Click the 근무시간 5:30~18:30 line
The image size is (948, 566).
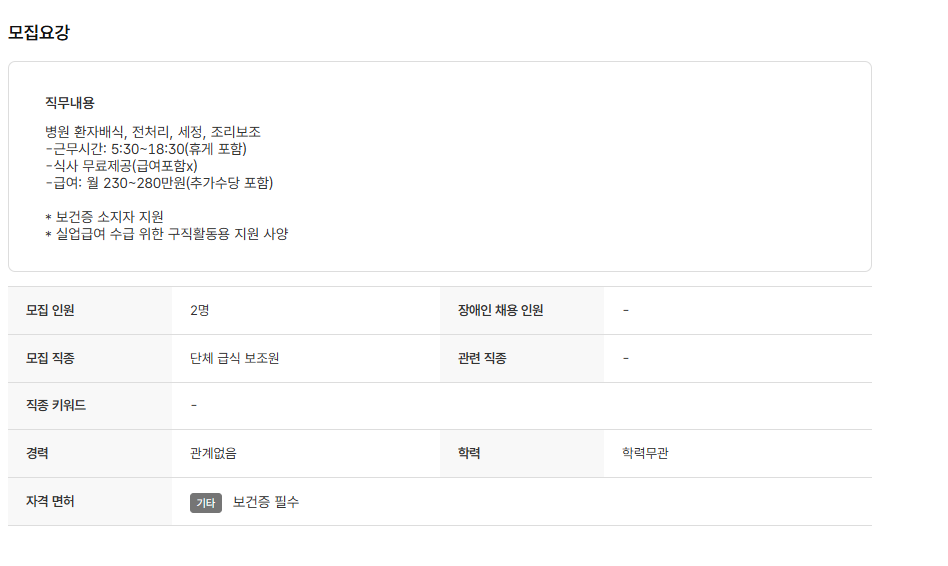pyautogui.click(x=146, y=149)
